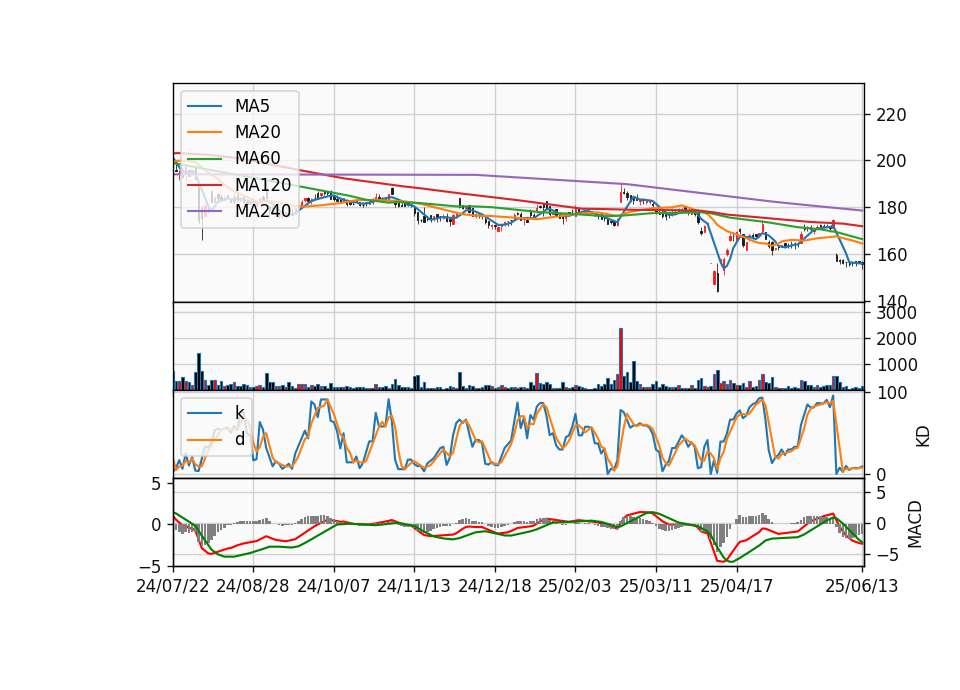This screenshot has width=960, height=690.
Task: Click the MA120 legend label
Action: pyautogui.click(x=263, y=184)
